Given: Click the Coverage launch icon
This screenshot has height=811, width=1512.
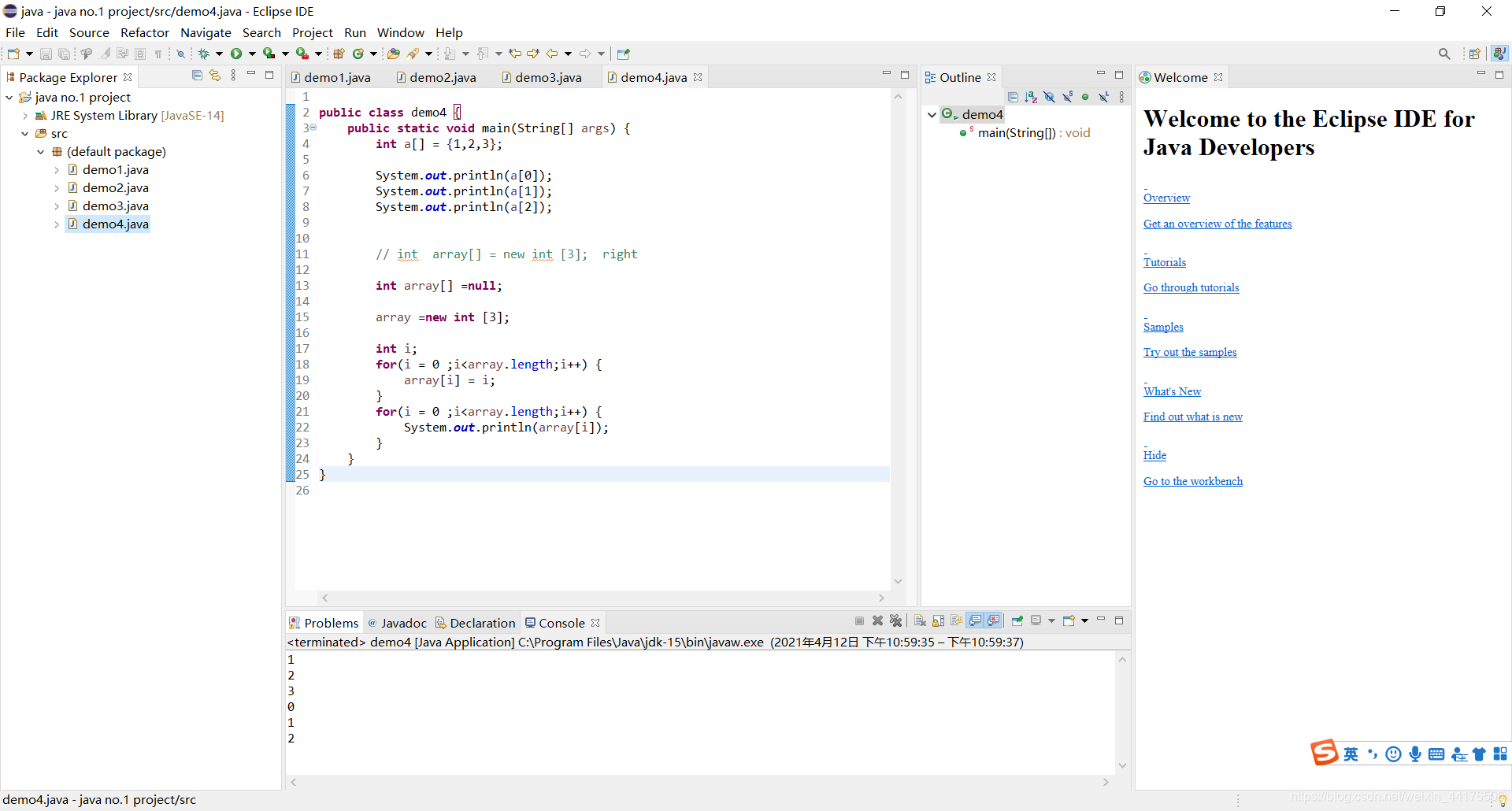Looking at the screenshot, I should point(269,54).
